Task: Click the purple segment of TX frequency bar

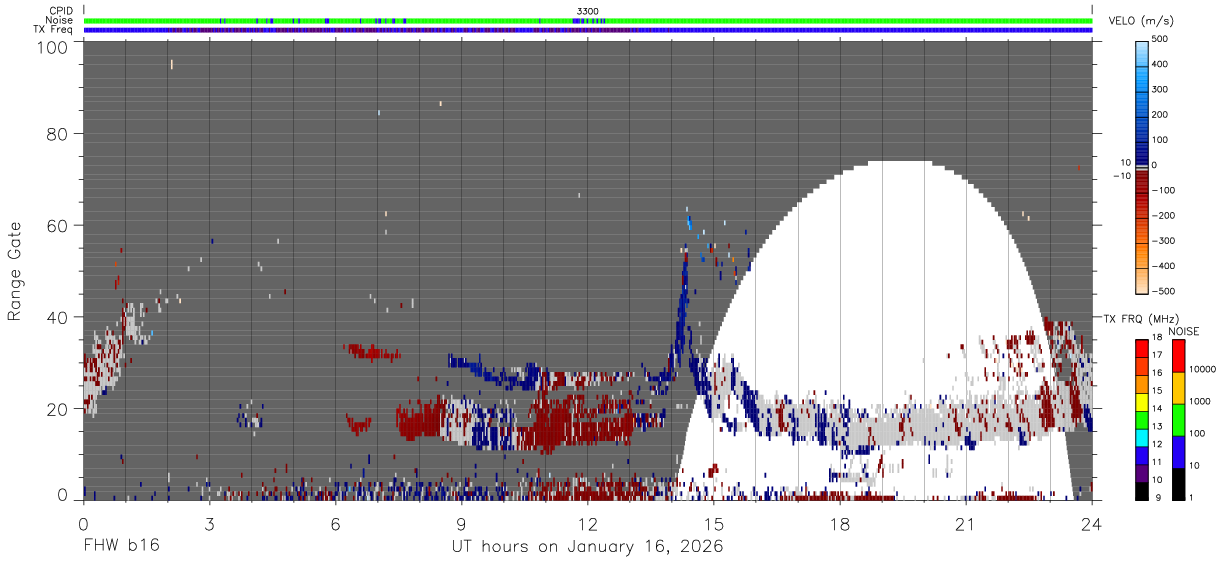Action: tap(1140, 473)
